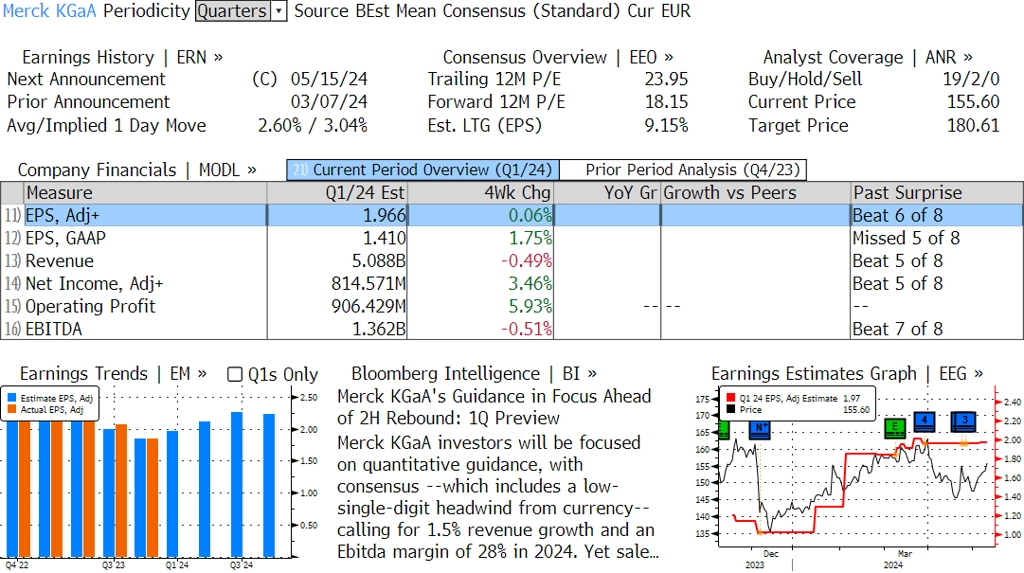Screen dimensions: 1024x573
Task: Click the N+ news marker on graph
Action: 760,429
